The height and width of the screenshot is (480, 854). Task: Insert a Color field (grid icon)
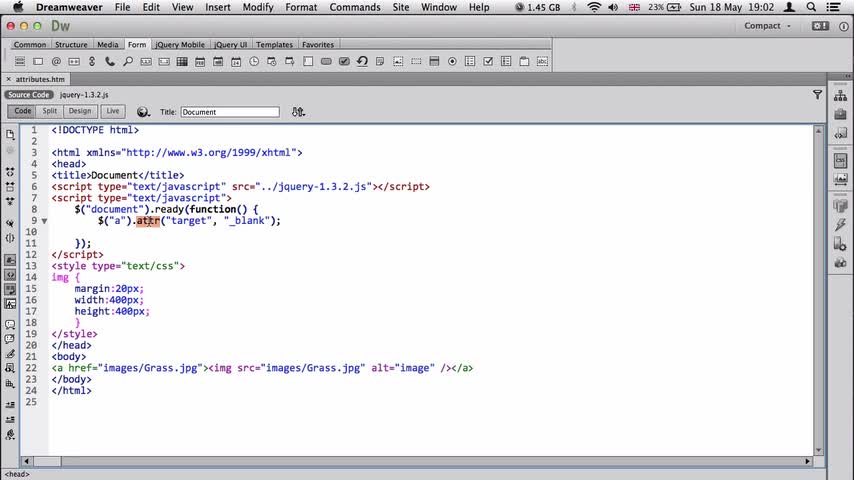pos(182,62)
